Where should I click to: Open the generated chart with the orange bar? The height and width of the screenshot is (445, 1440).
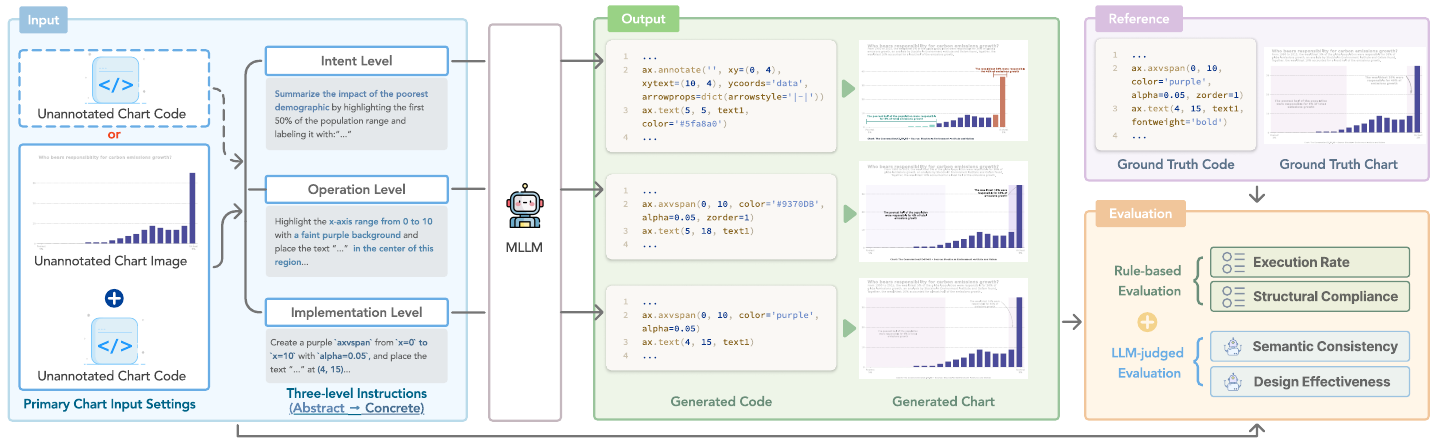(x=945, y=90)
